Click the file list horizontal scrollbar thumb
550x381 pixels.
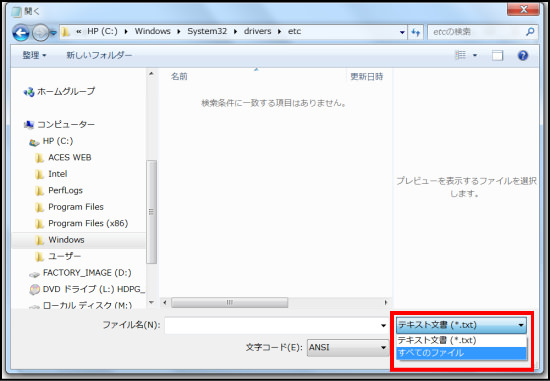click(229, 302)
